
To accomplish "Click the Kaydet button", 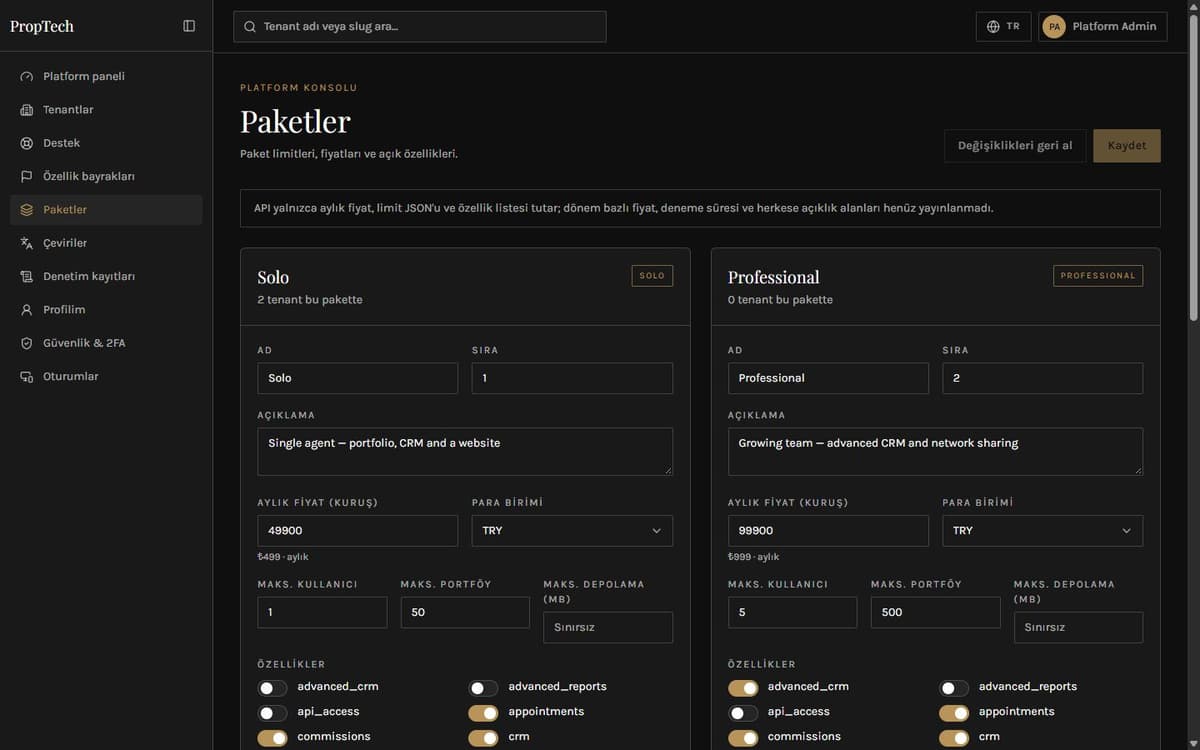I will pos(1127,146).
